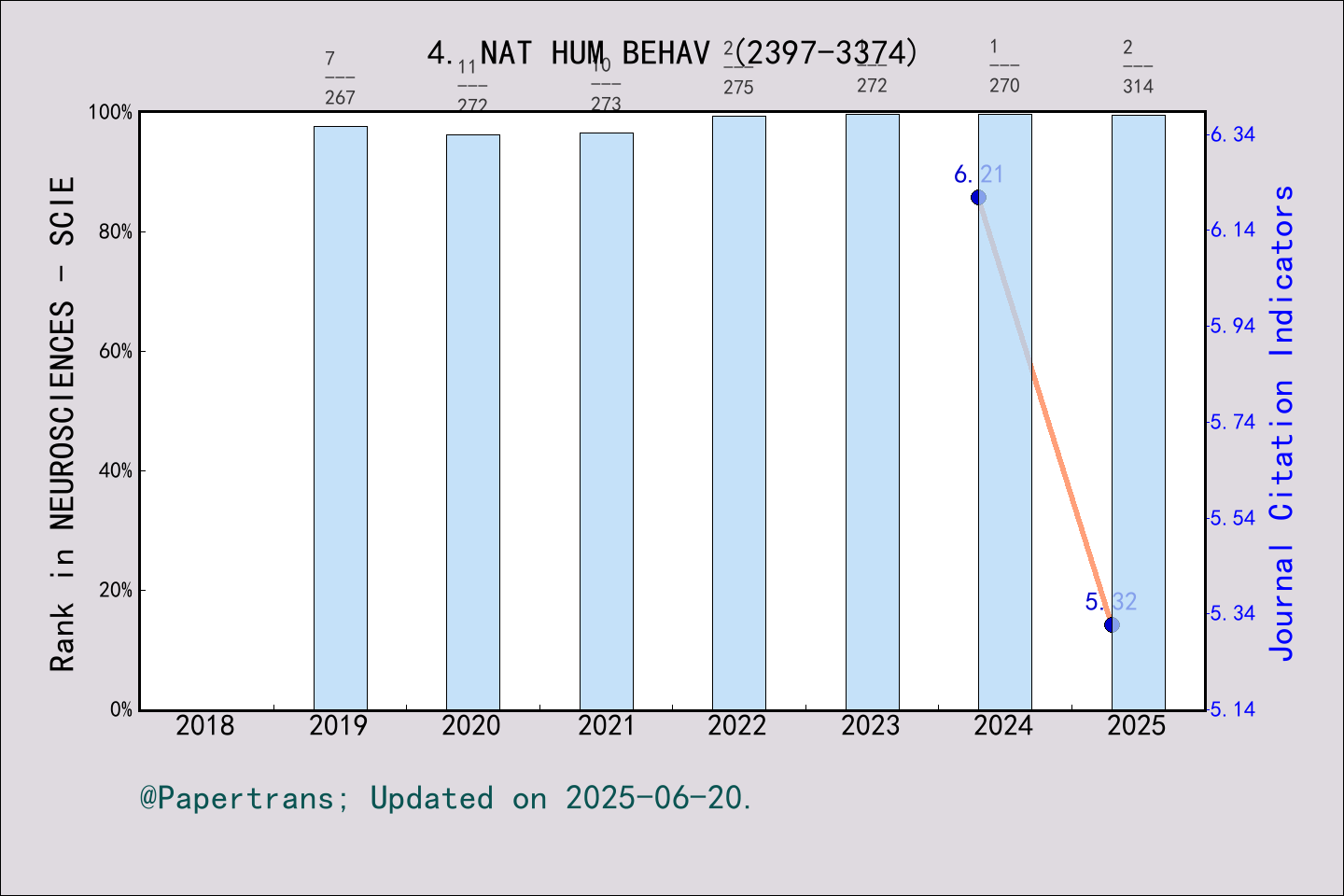The width and height of the screenshot is (1344, 896).
Task: Click the 6.34 right axis tick
Action: coord(1233,134)
